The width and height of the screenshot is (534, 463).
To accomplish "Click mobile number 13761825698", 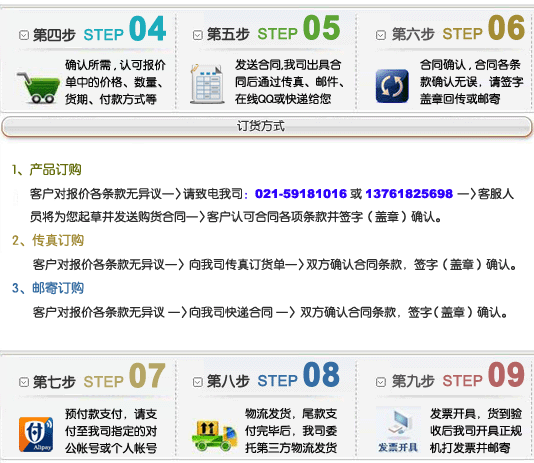I will pos(409,194).
